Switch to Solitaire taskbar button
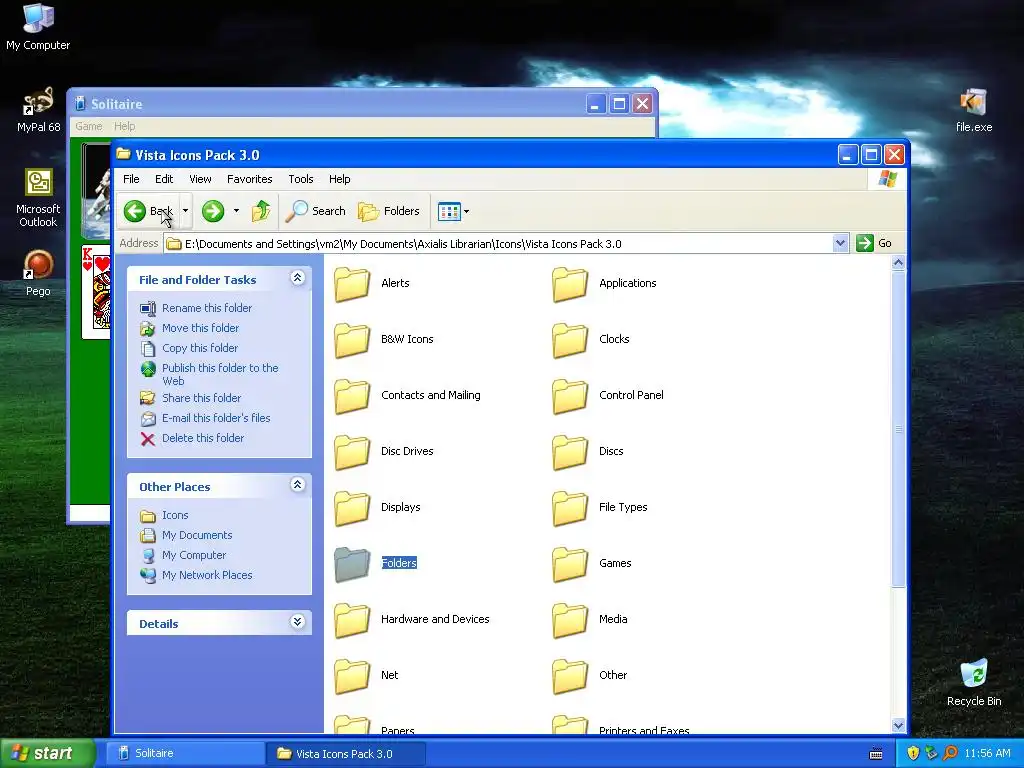Viewport: 1024px width, 768px height. pos(185,753)
